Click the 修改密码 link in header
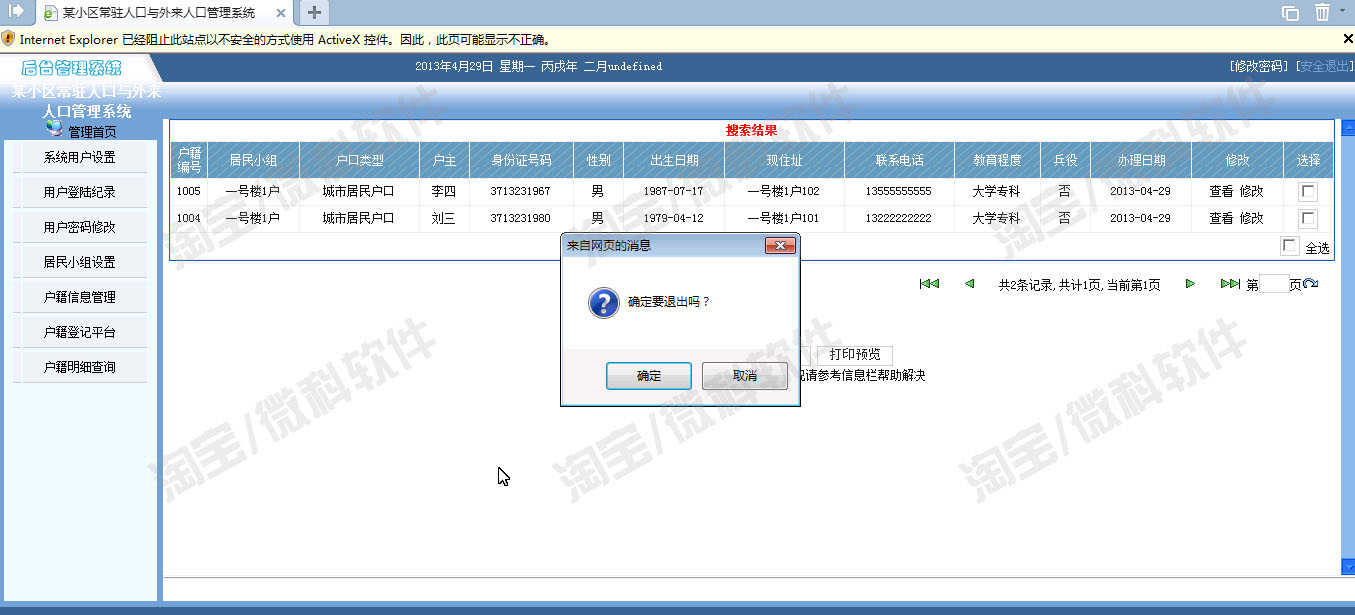1355x615 pixels. point(1259,66)
